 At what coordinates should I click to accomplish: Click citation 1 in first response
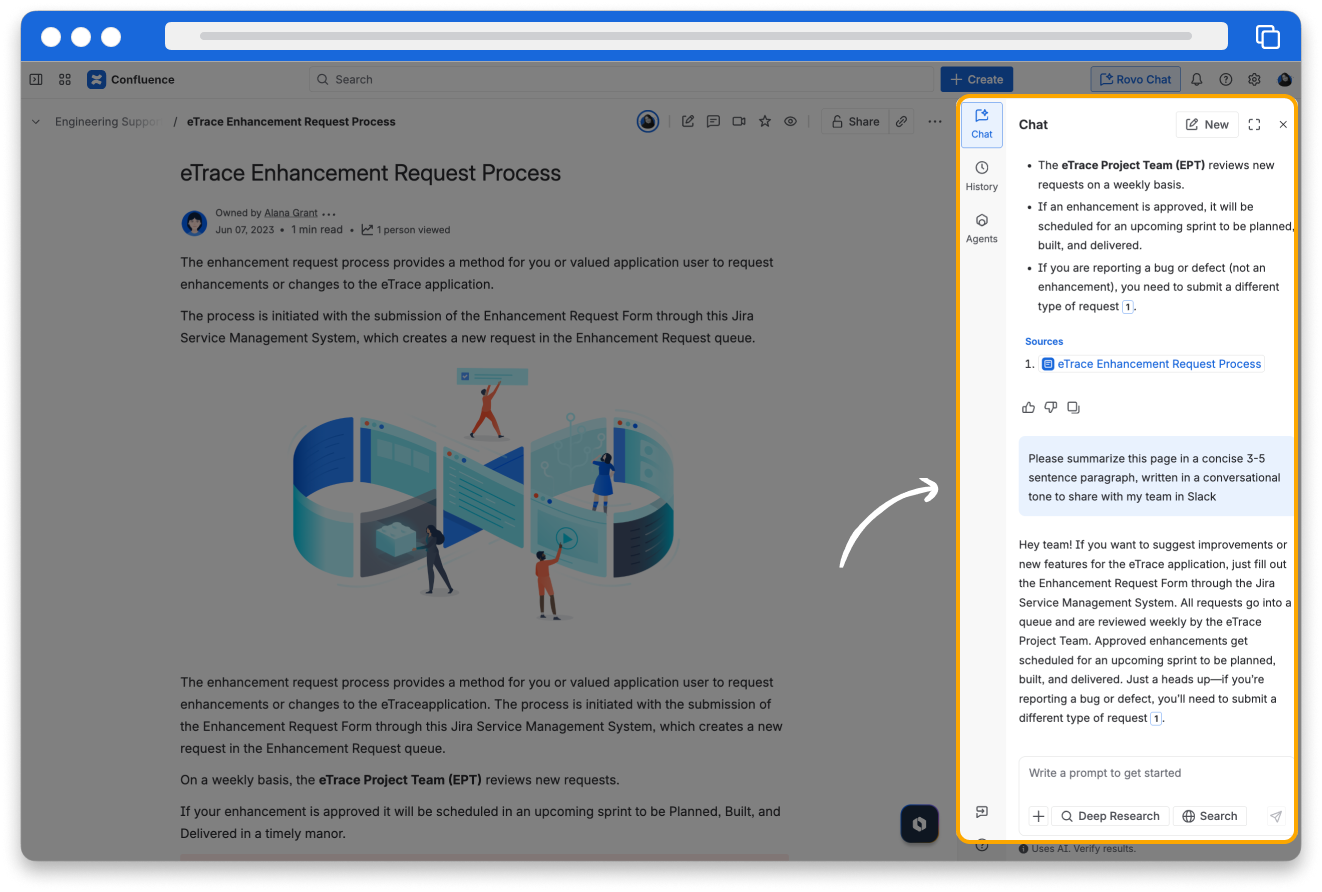1128,307
